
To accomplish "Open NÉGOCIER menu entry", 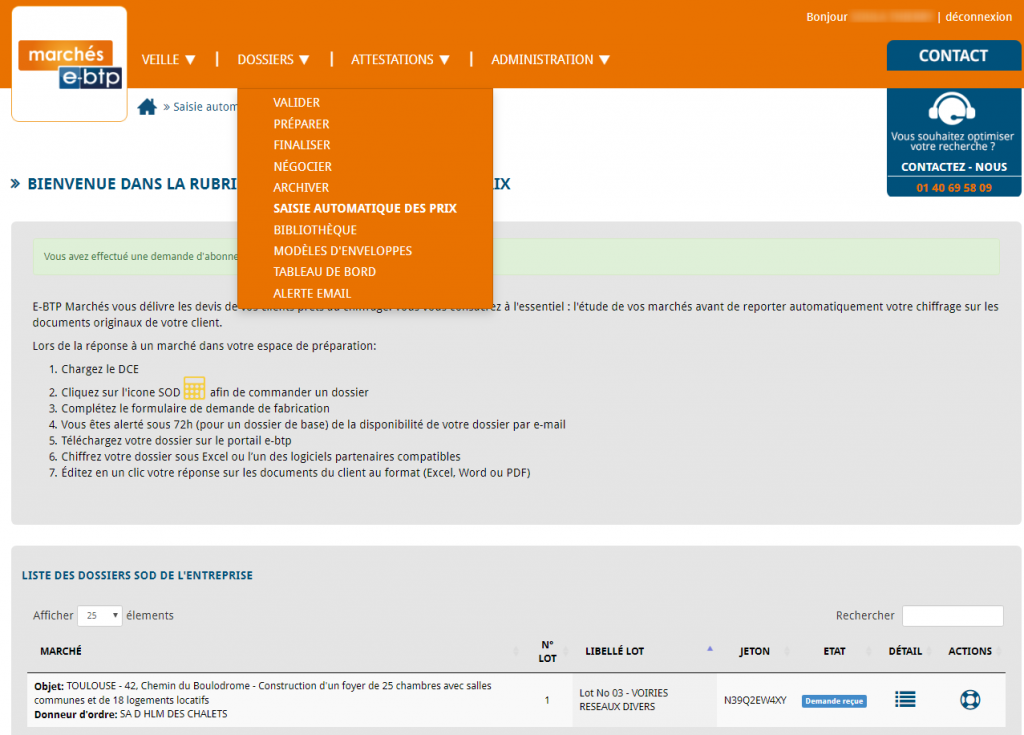I will 302,167.
